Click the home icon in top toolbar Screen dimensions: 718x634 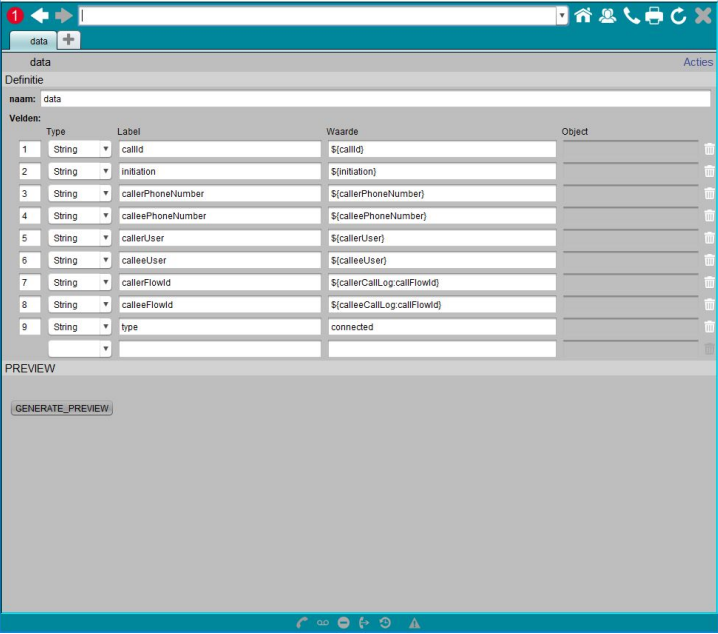tap(583, 15)
